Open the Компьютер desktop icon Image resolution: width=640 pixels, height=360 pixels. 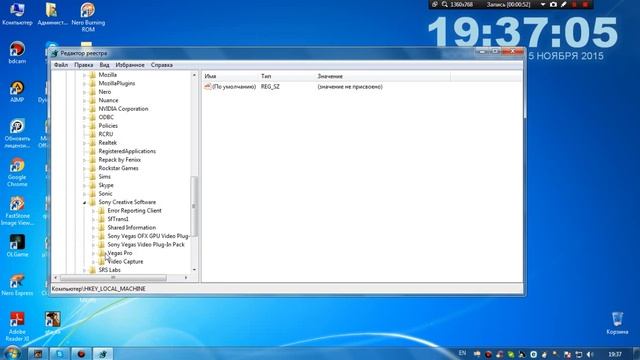coord(17,13)
